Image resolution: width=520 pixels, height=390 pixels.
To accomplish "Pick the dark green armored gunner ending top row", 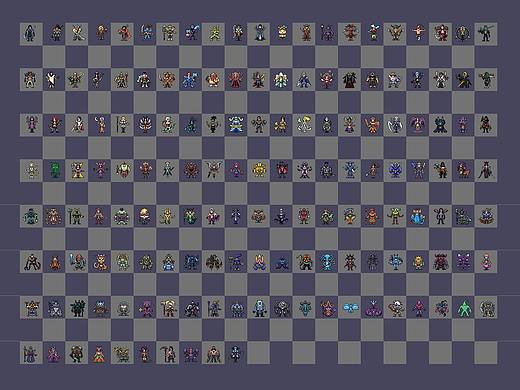I will click(x=486, y=34).
